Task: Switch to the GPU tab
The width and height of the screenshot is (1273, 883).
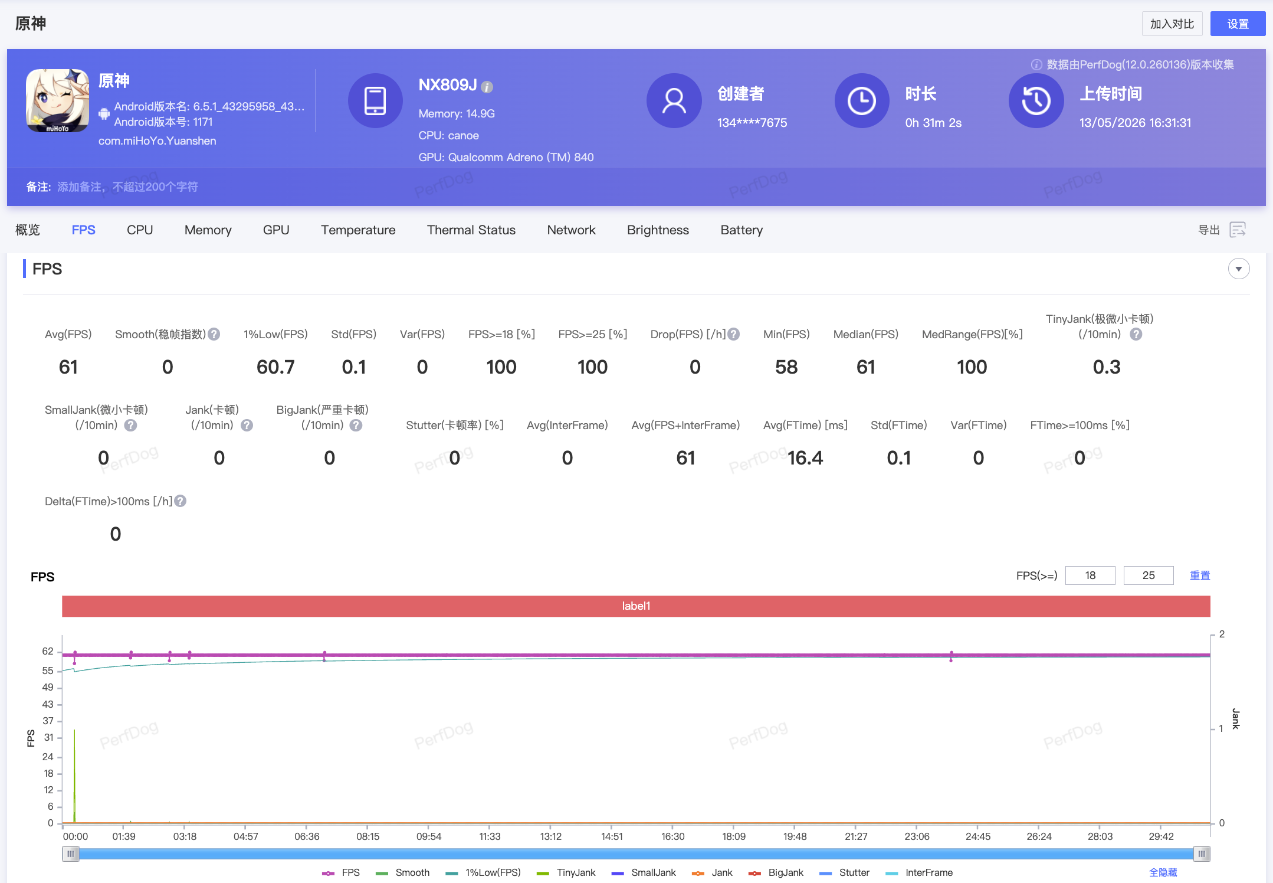Action: pos(276,230)
